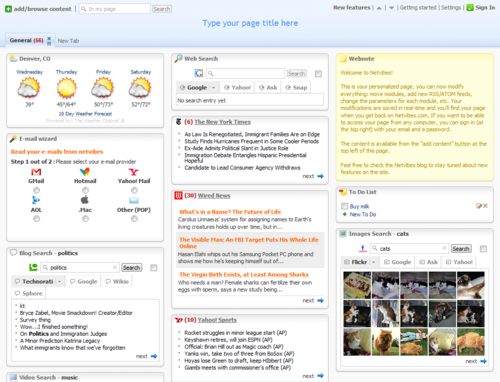Click the Gmail icon in E-mail wizard
The image size is (500, 382).
tap(36, 172)
